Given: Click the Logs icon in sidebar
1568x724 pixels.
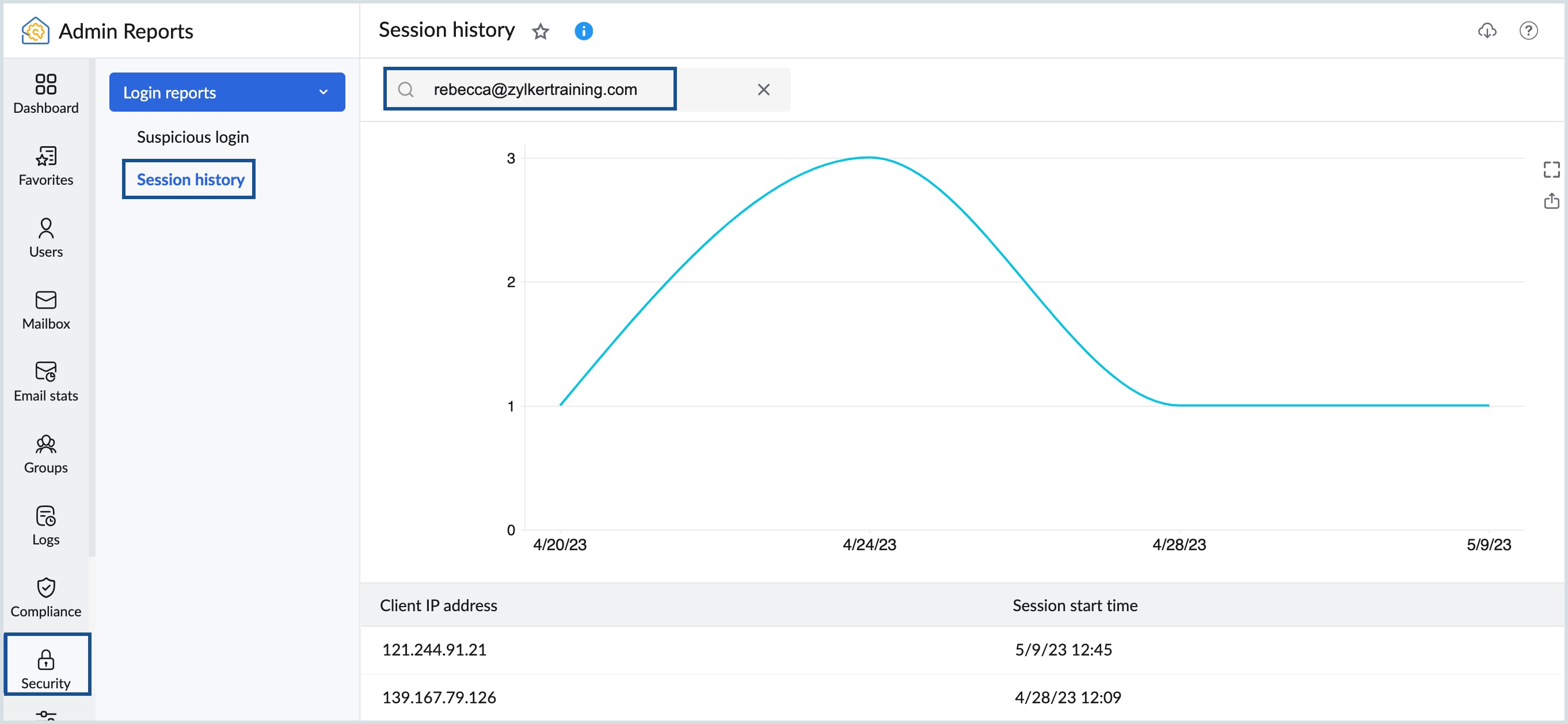Looking at the screenshot, I should pos(45,516).
